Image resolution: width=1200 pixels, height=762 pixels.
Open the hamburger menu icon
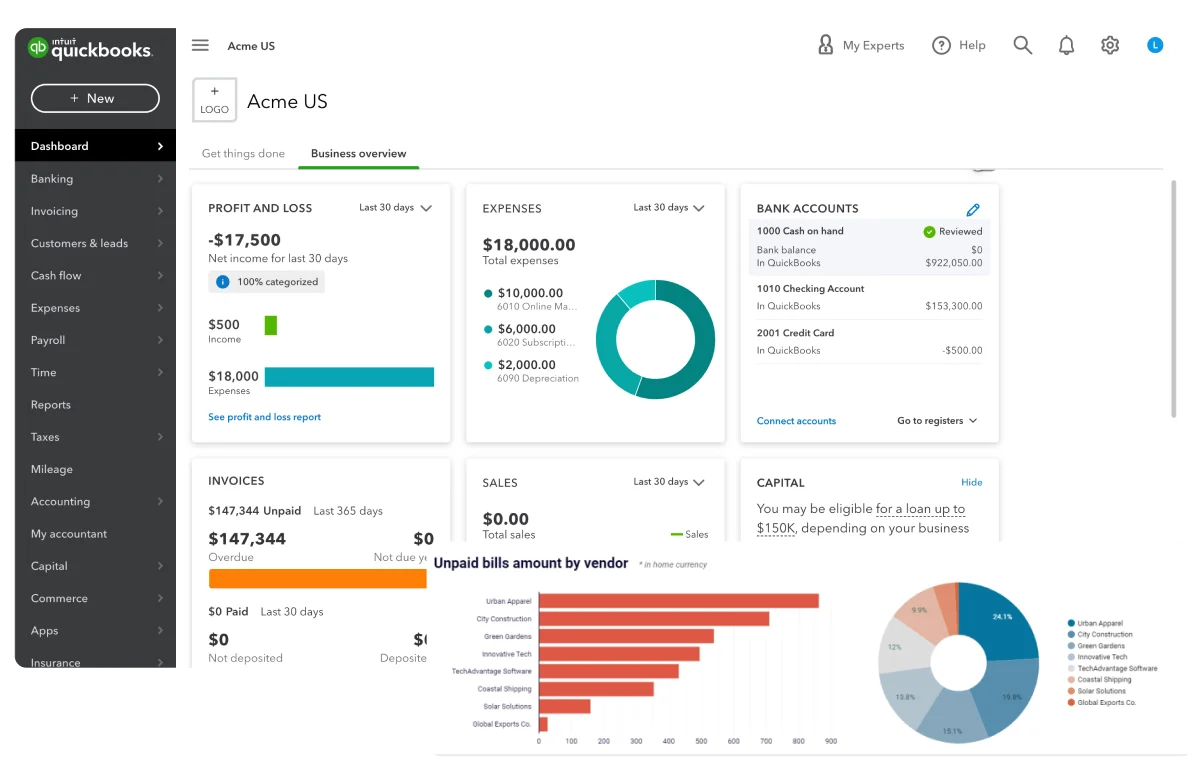200,45
